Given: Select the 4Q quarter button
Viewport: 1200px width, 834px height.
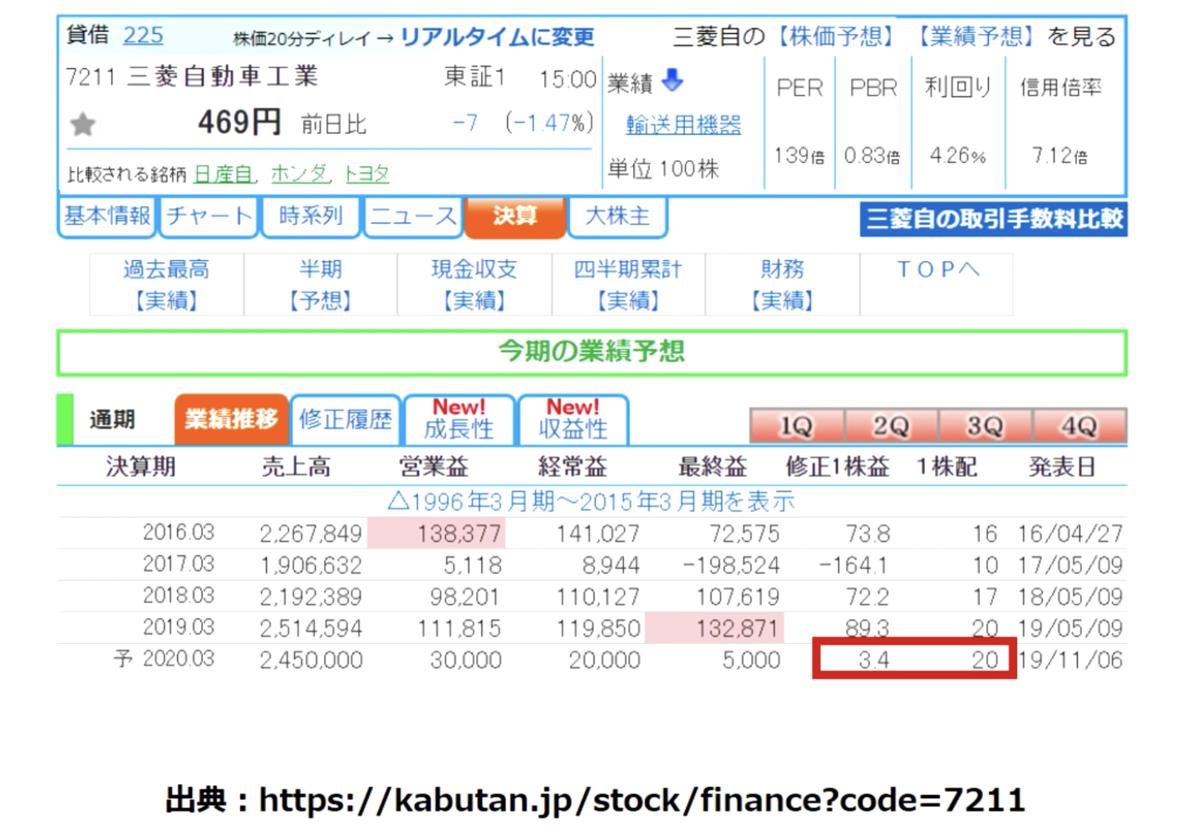Looking at the screenshot, I should (x=1079, y=426).
